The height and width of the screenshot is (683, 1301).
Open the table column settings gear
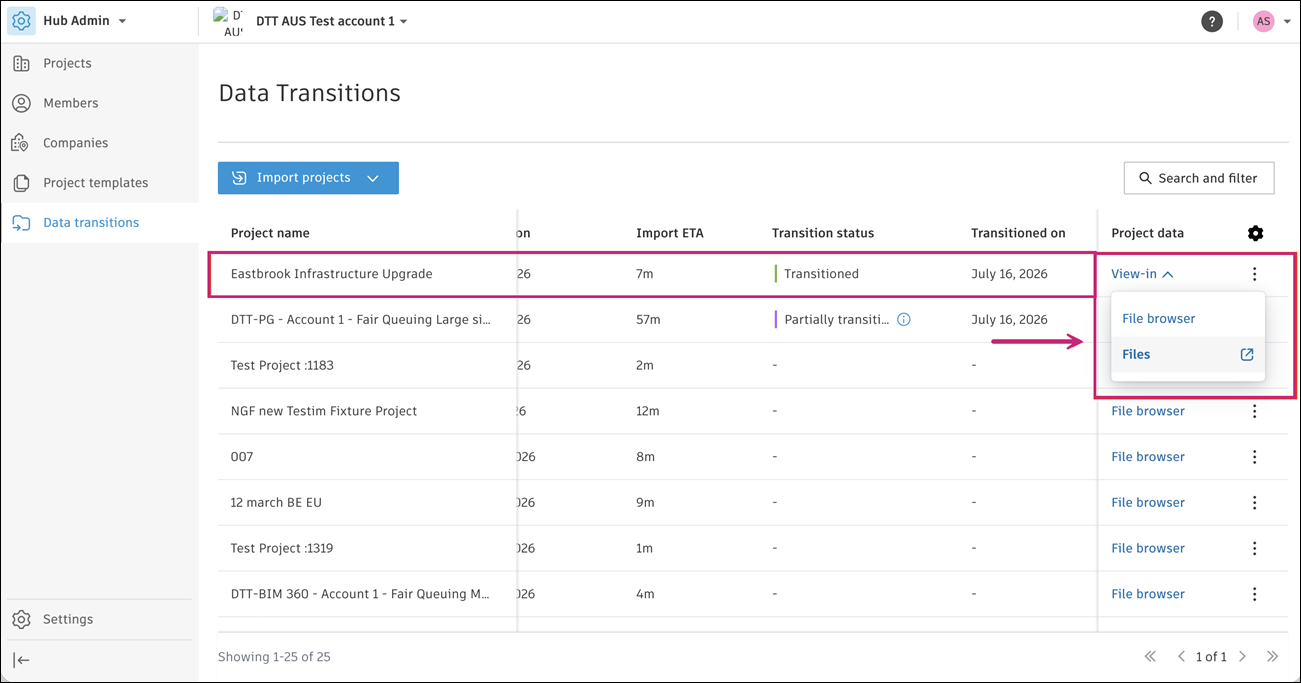pos(1255,233)
